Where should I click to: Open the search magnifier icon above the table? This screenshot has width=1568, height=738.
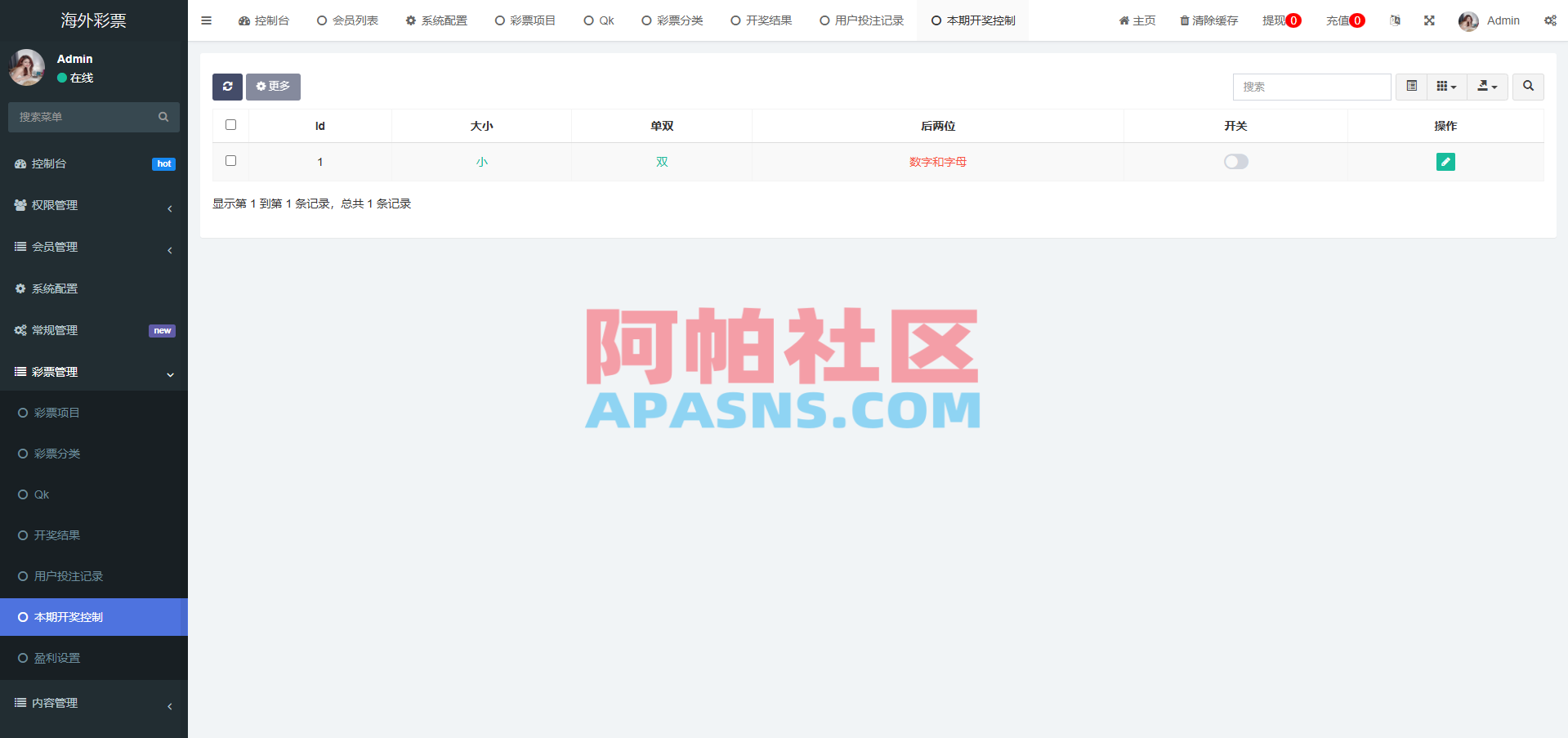click(1527, 87)
